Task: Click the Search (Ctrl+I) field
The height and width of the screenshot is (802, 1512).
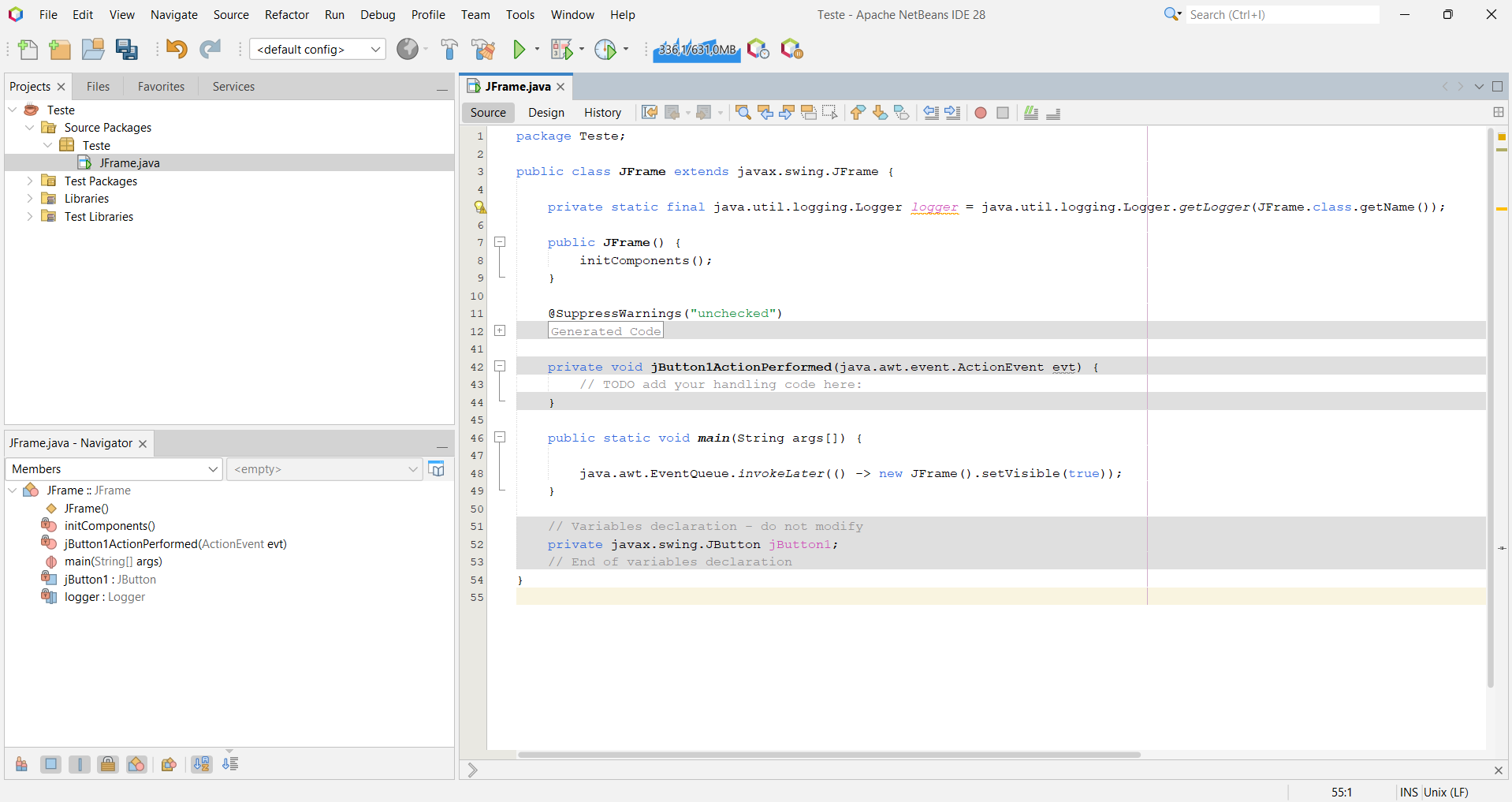Action: click(x=1282, y=15)
